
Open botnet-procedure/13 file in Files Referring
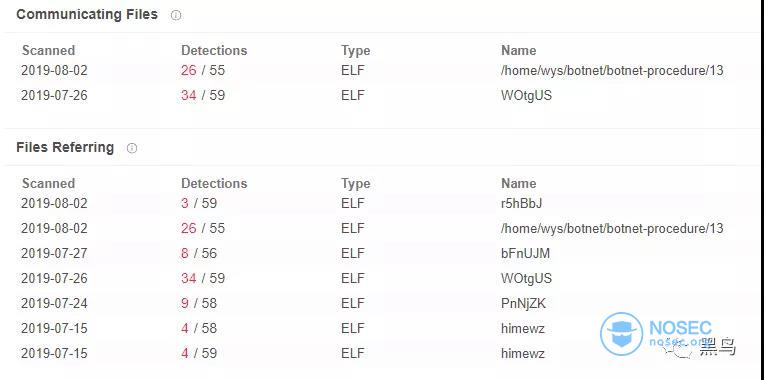(x=612, y=228)
